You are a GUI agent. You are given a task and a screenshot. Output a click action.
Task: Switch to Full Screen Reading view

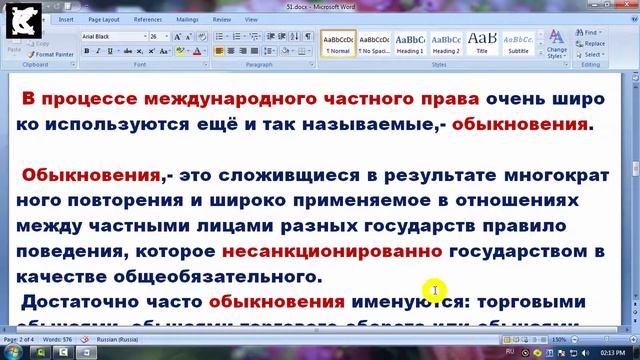pyautogui.click(x=516, y=340)
